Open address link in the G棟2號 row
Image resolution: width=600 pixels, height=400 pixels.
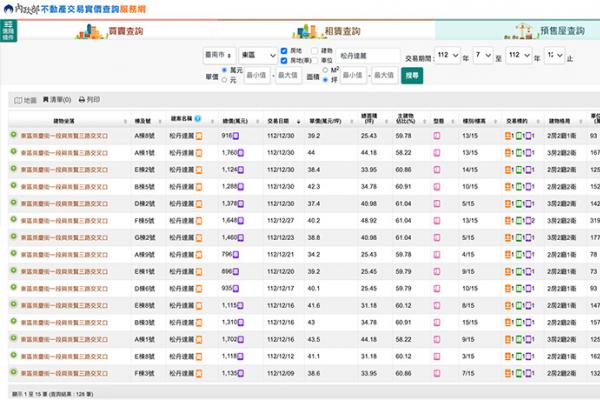coord(64,238)
